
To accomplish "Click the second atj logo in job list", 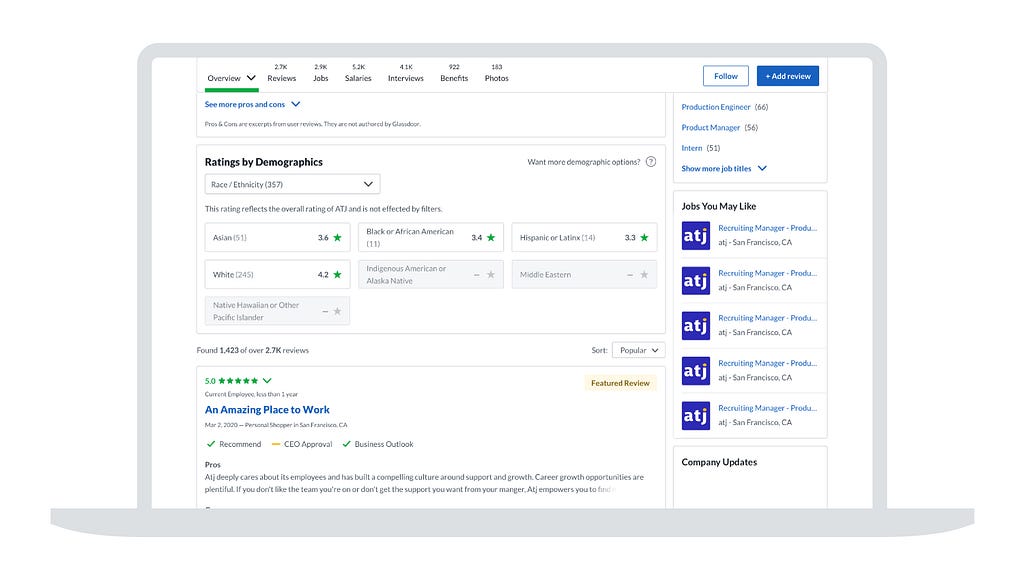I will (x=696, y=281).
